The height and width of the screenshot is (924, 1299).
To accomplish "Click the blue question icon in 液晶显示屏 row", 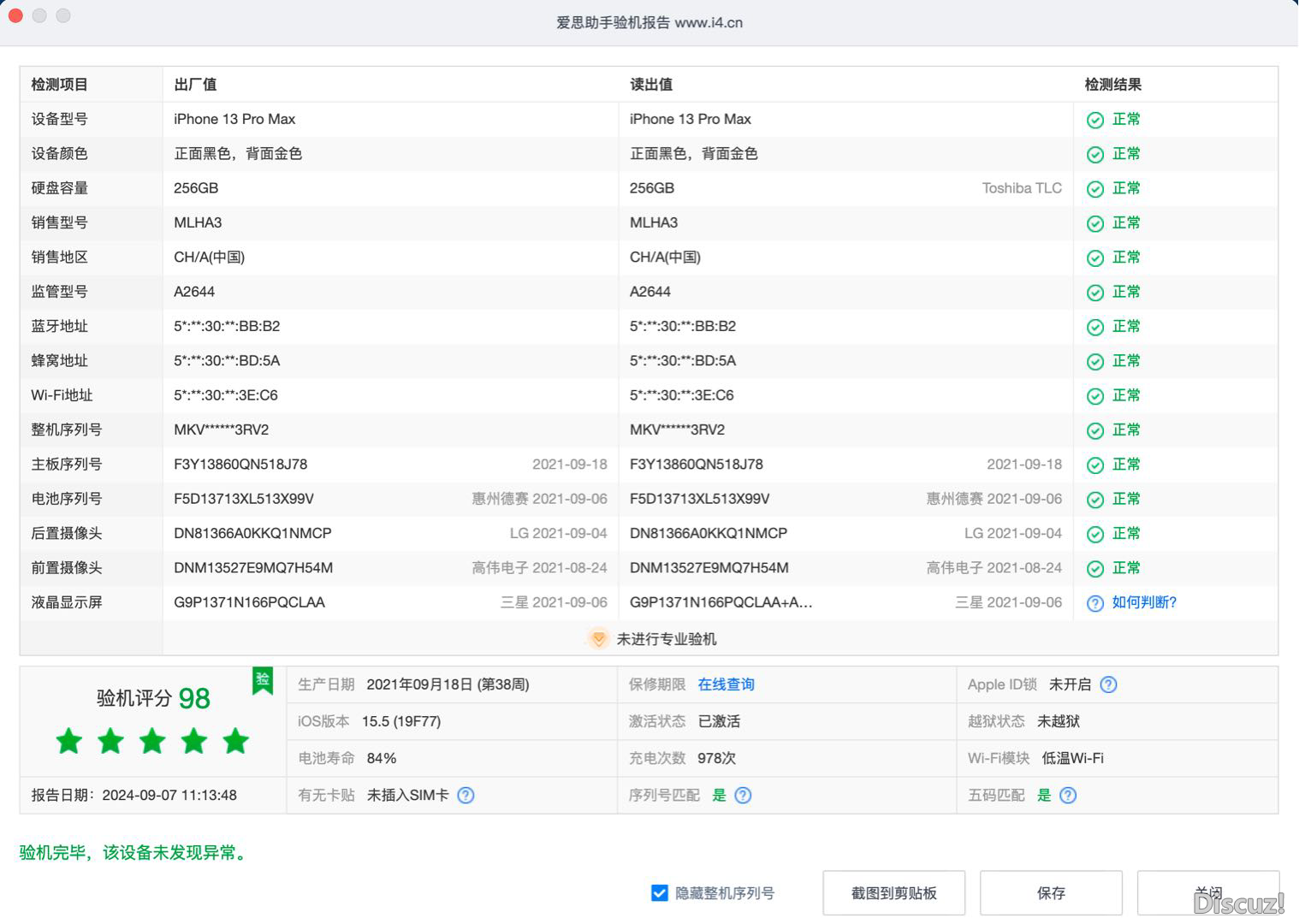I will pyautogui.click(x=1094, y=603).
